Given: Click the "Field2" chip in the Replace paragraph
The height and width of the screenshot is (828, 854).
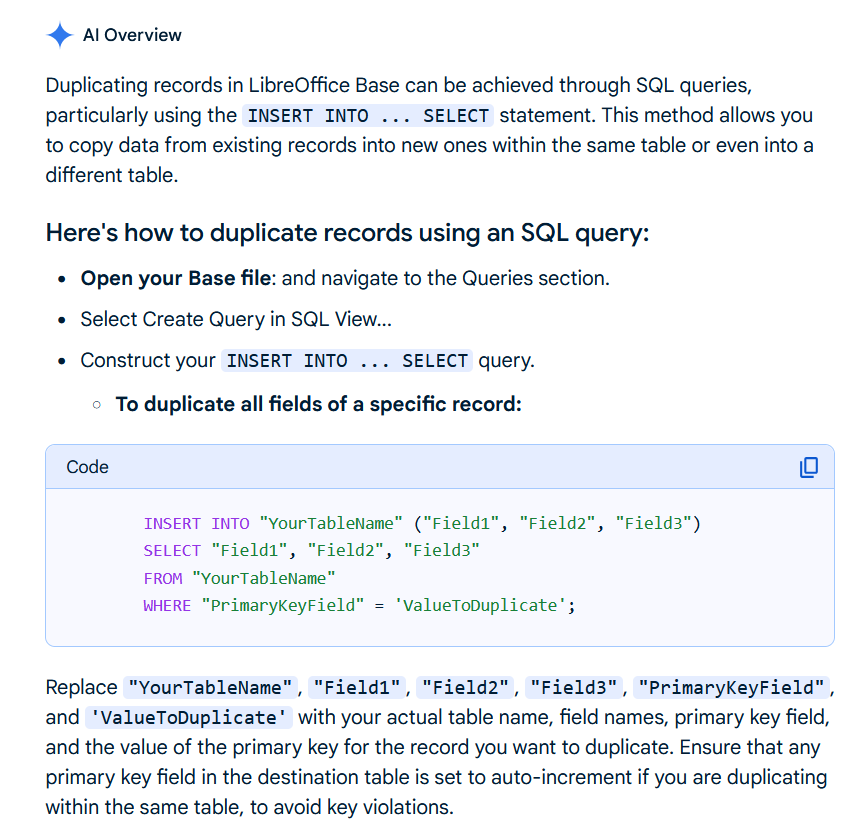Looking at the screenshot, I should point(469,687).
